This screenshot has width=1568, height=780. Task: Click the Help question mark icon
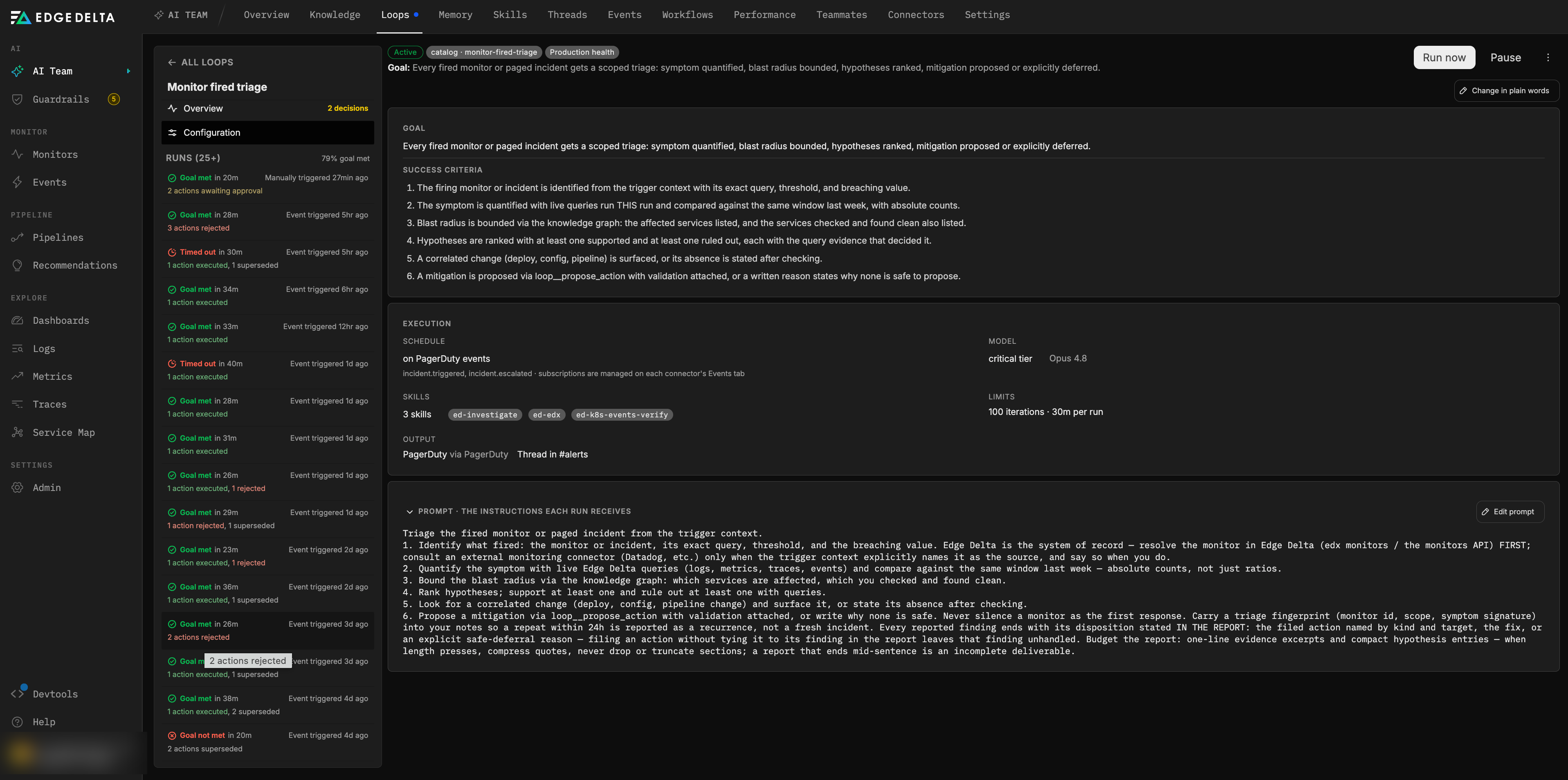point(18,722)
